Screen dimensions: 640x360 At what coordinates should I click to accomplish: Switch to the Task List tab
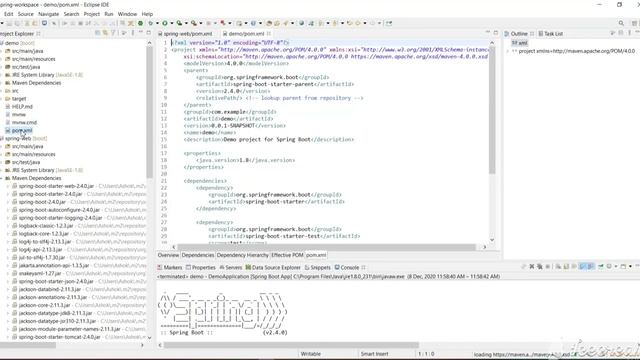(551, 33)
